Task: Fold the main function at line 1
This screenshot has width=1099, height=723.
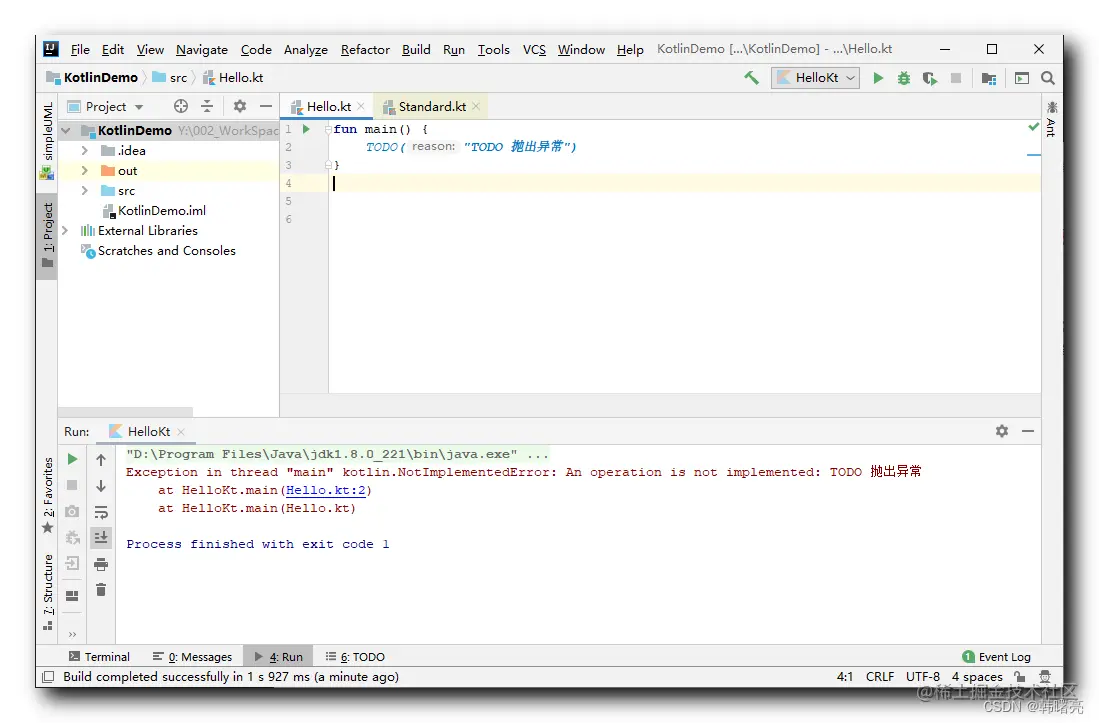Action: [x=328, y=129]
